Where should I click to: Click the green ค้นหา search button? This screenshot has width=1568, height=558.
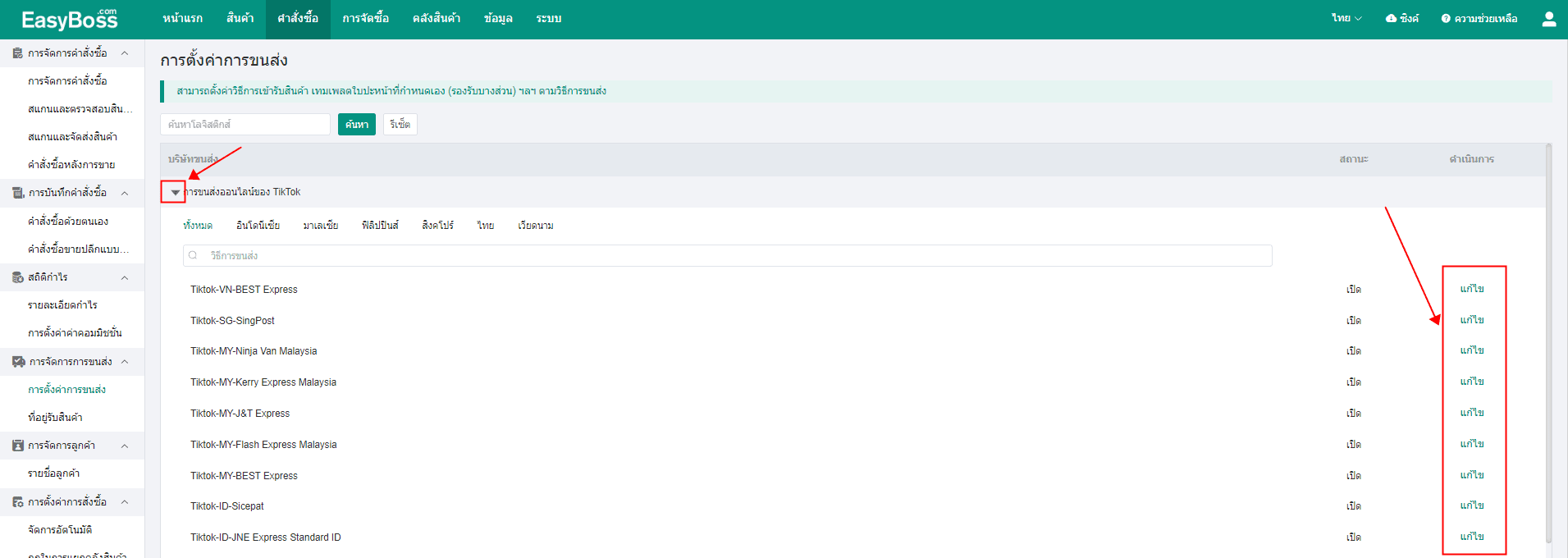[x=356, y=125]
